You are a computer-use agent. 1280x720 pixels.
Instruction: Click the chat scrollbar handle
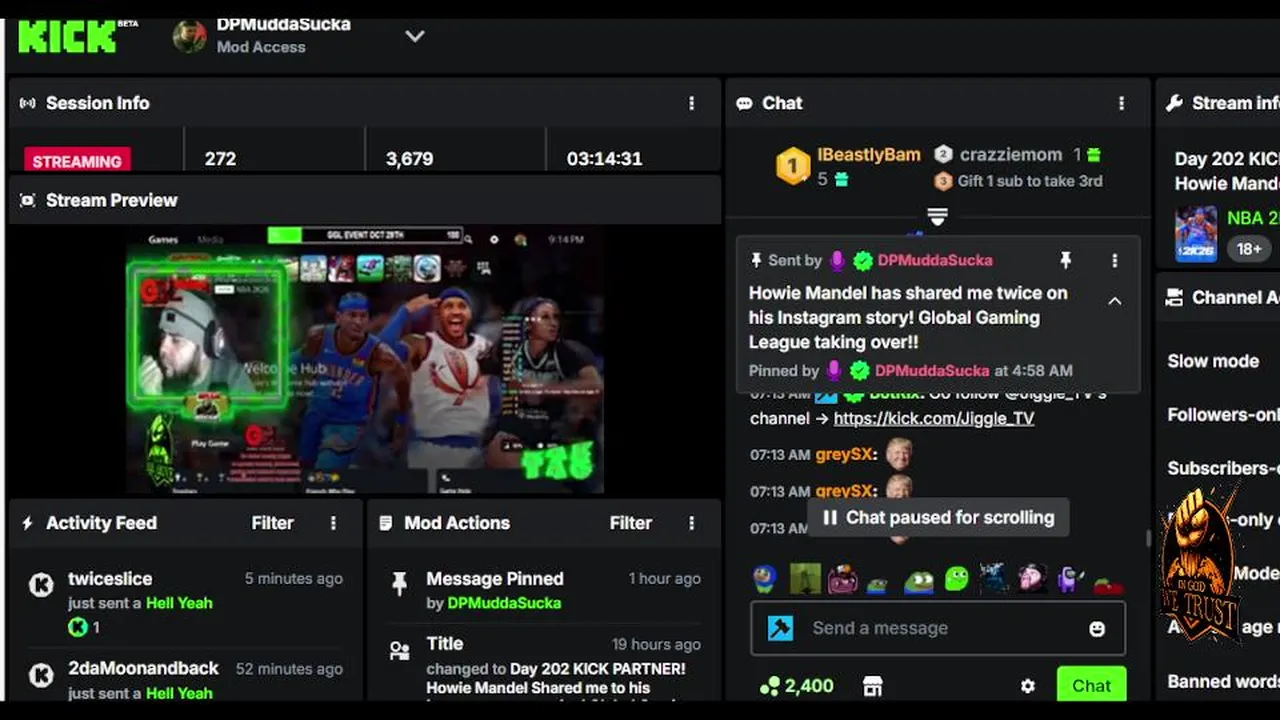(1148, 538)
